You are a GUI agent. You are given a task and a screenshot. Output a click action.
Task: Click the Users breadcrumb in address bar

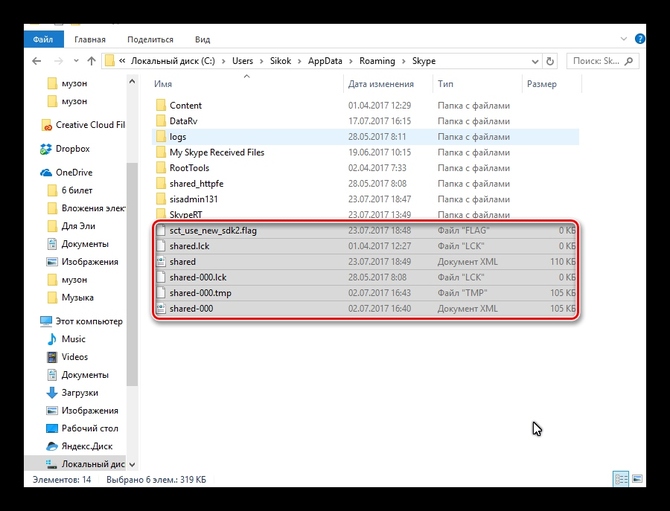pyautogui.click(x=242, y=61)
